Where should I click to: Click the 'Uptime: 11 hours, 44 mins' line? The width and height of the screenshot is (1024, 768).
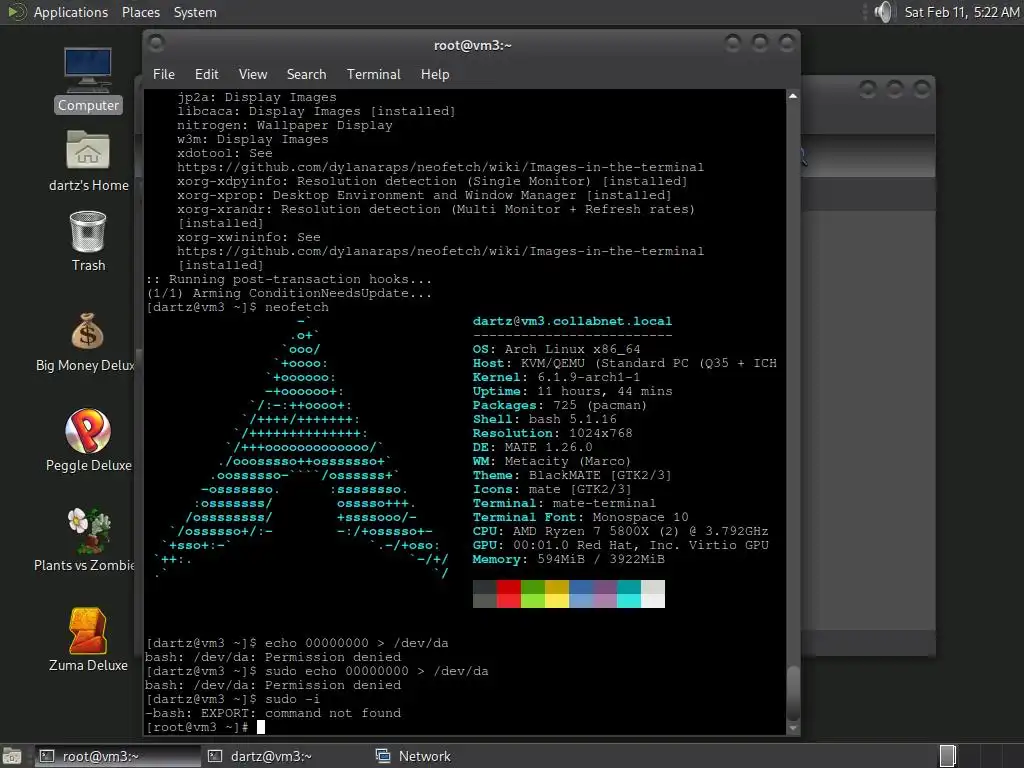click(572, 391)
